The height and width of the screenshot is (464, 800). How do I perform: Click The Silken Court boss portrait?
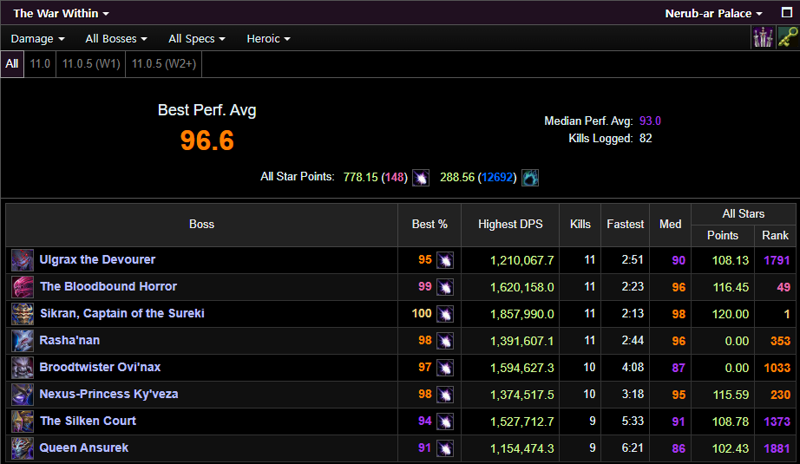22,421
